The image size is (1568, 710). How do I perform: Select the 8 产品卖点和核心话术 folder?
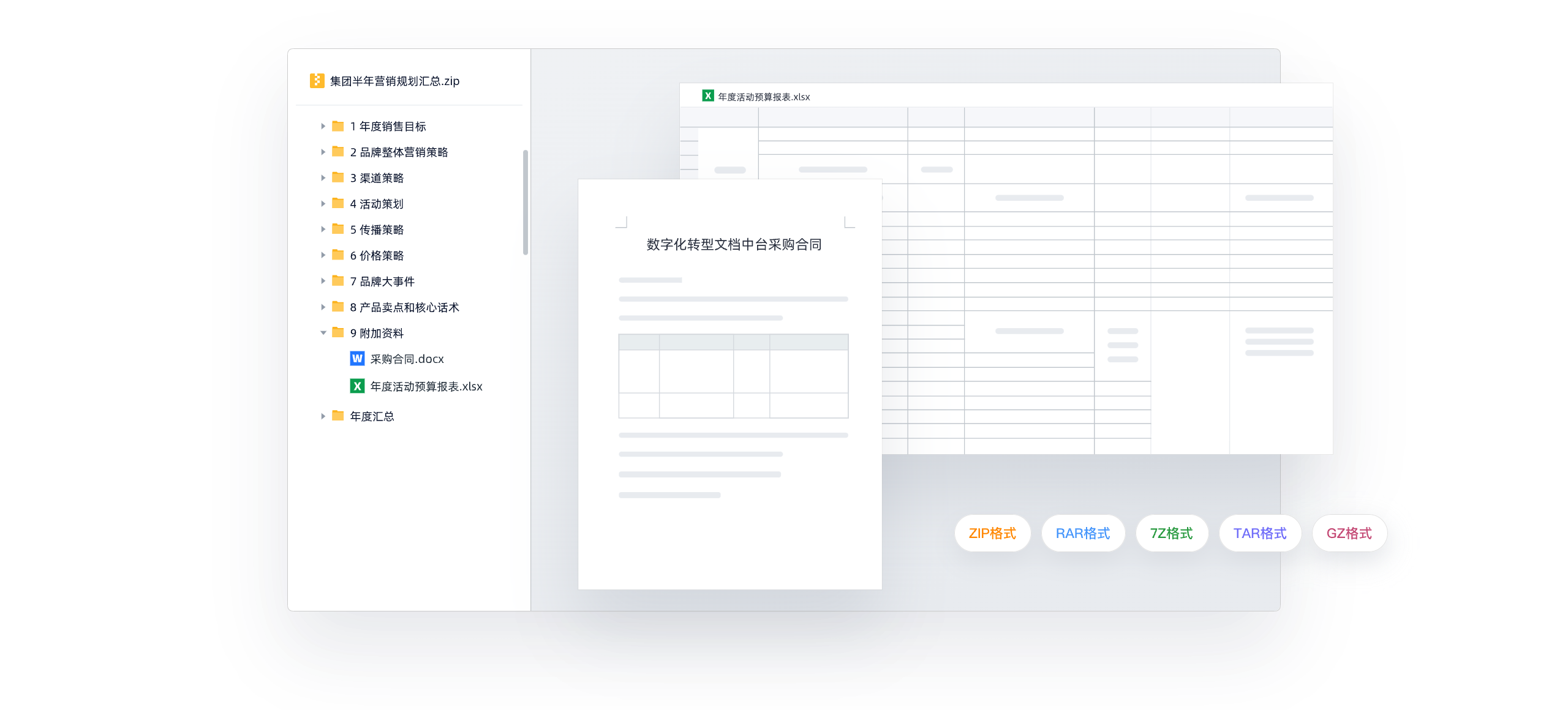click(411, 307)
